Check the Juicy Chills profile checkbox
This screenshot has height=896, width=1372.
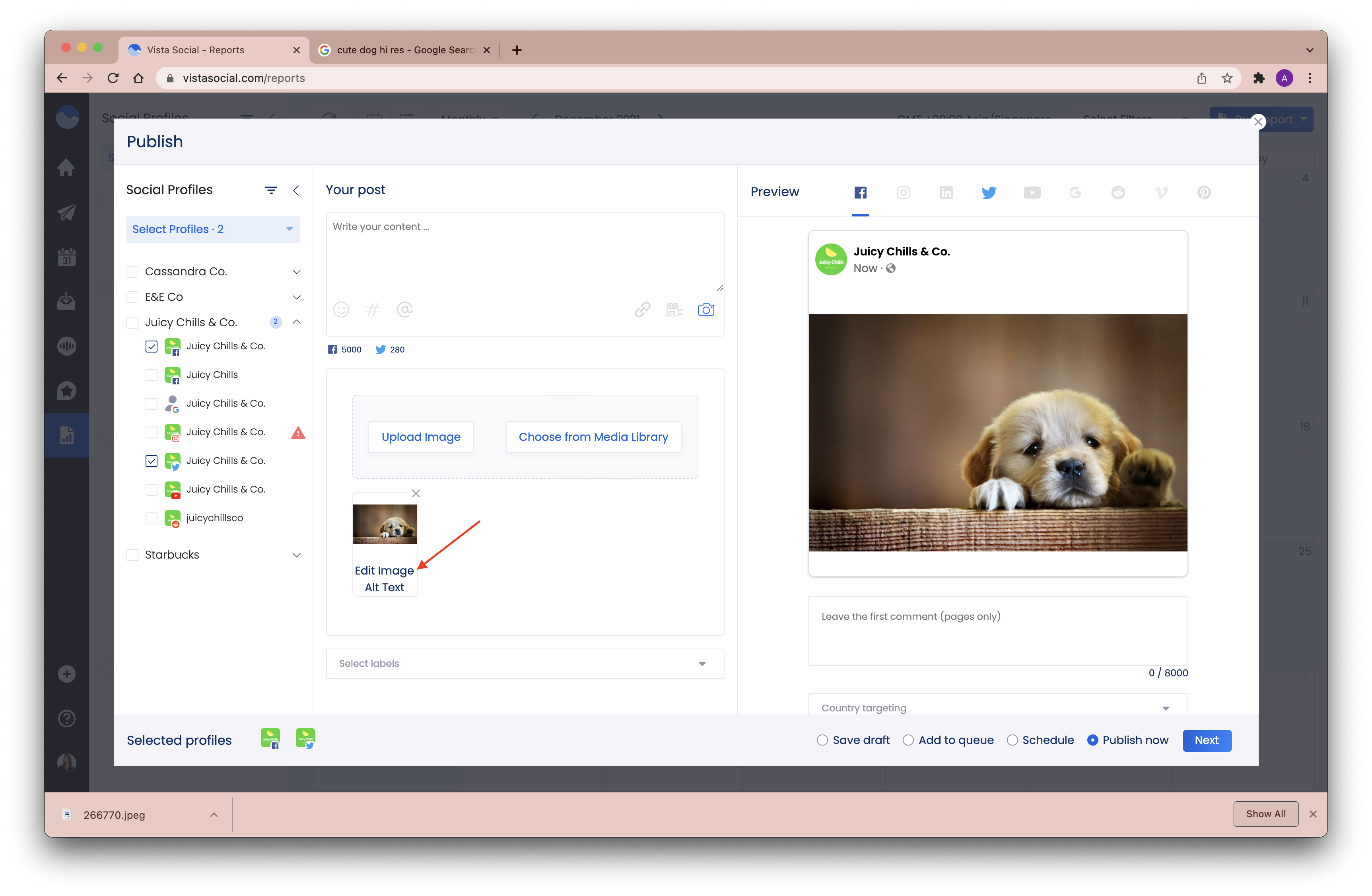pyautogui.click(x=152, y=375)
